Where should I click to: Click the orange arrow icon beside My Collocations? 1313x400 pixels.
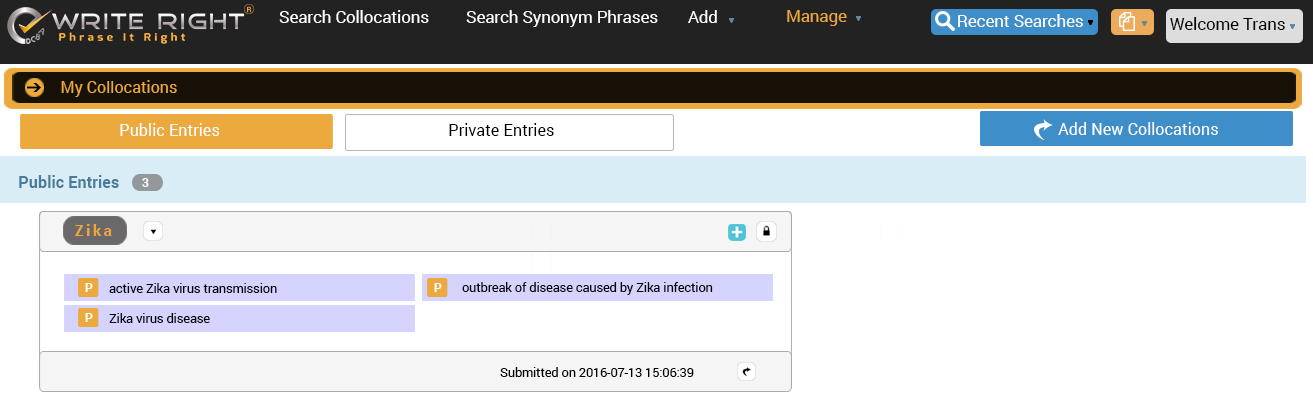click(35, 88)
